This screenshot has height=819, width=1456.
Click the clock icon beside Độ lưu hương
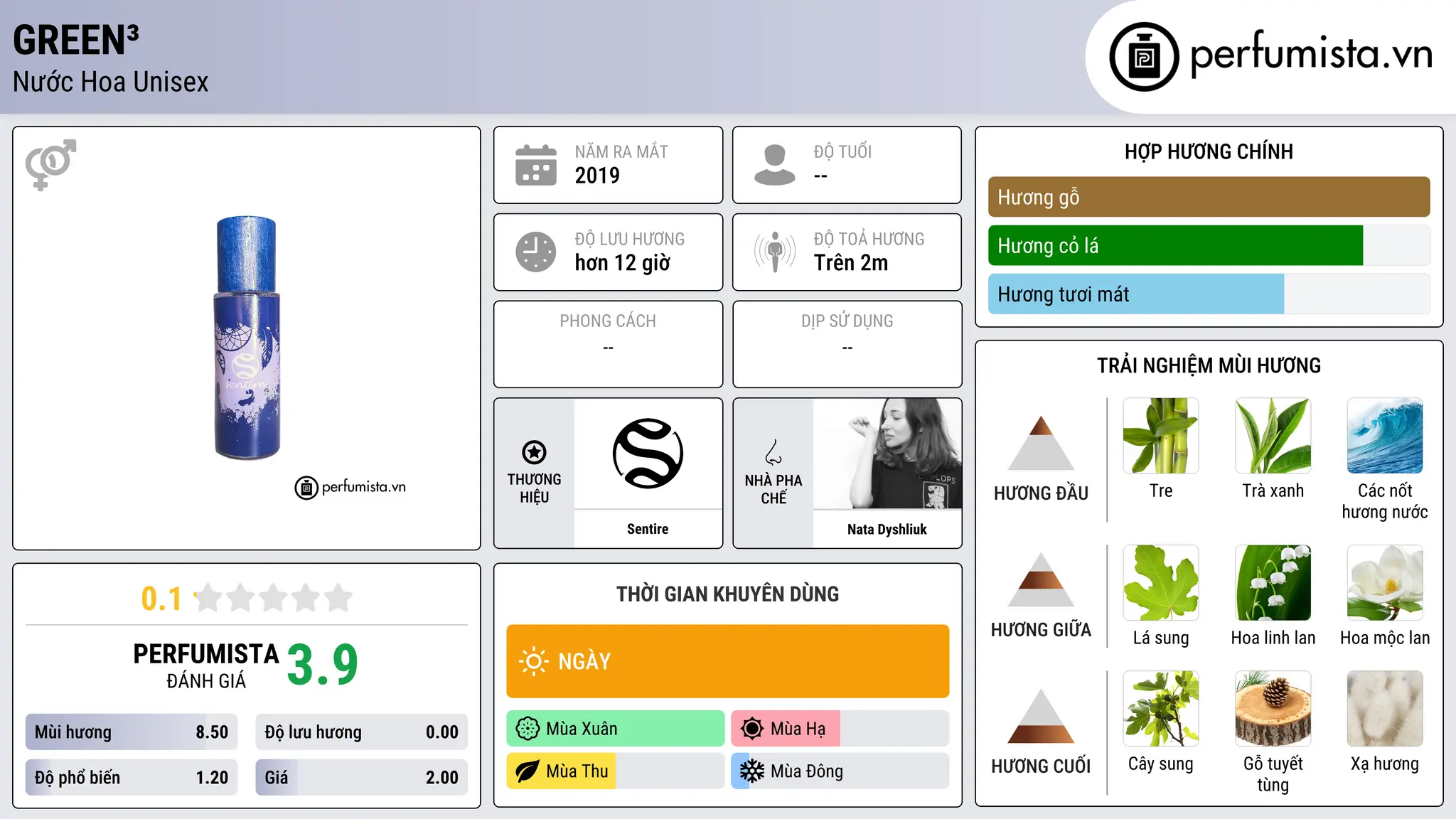[x=536, y=252]
